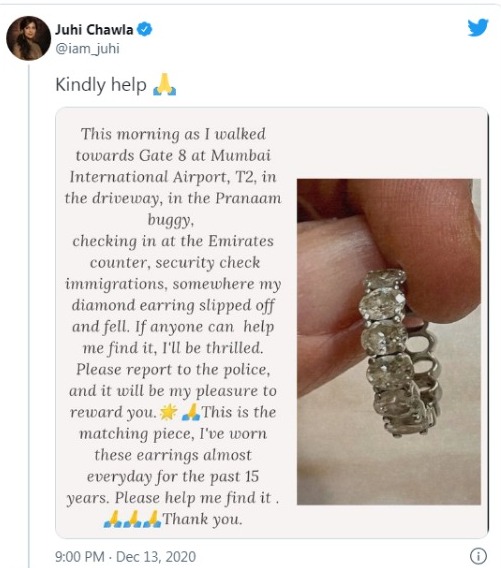This screenshot has width=501, height=568.
Task: Click the line mentioning Gate 8 at Mumbai
Action: point(173,155)
